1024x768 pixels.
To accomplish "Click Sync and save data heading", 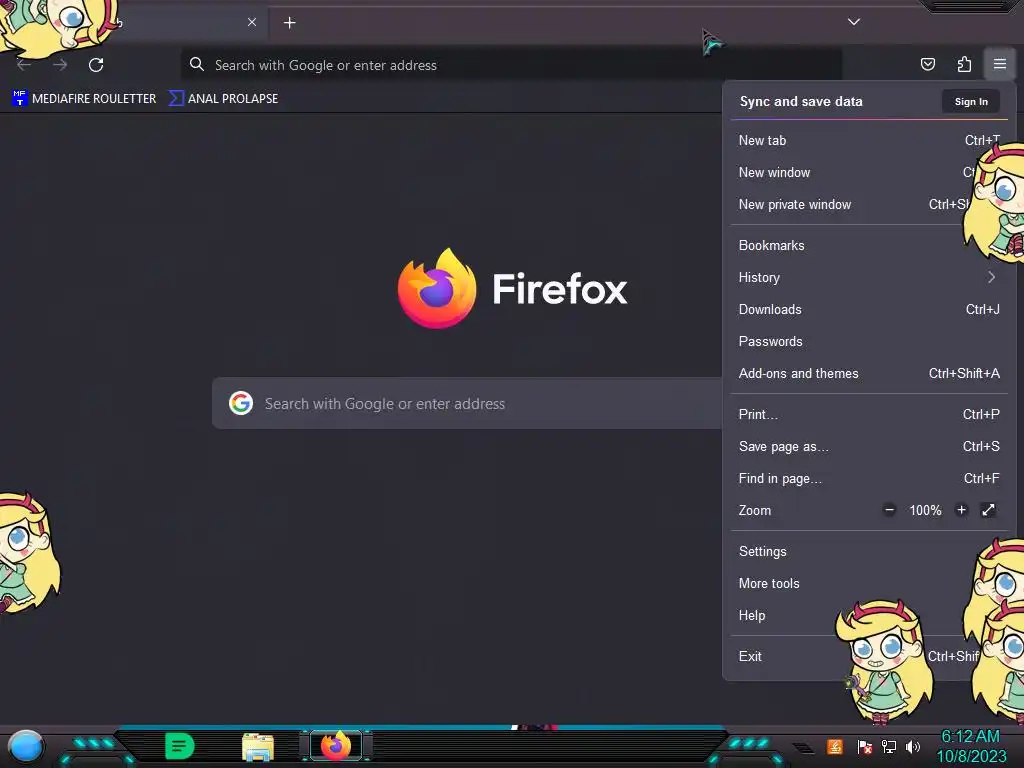I will (801, 101).
